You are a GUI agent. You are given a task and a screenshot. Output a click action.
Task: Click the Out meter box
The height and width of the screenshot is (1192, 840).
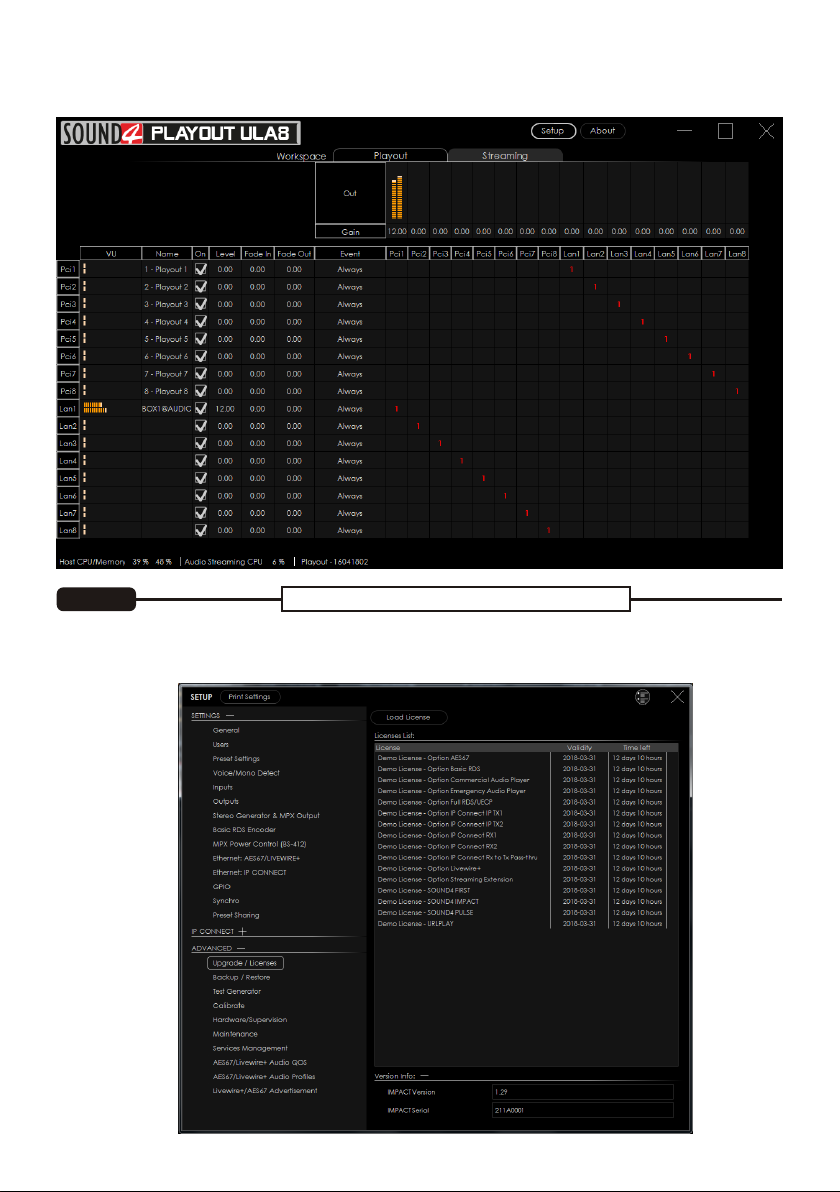point(350,193)
